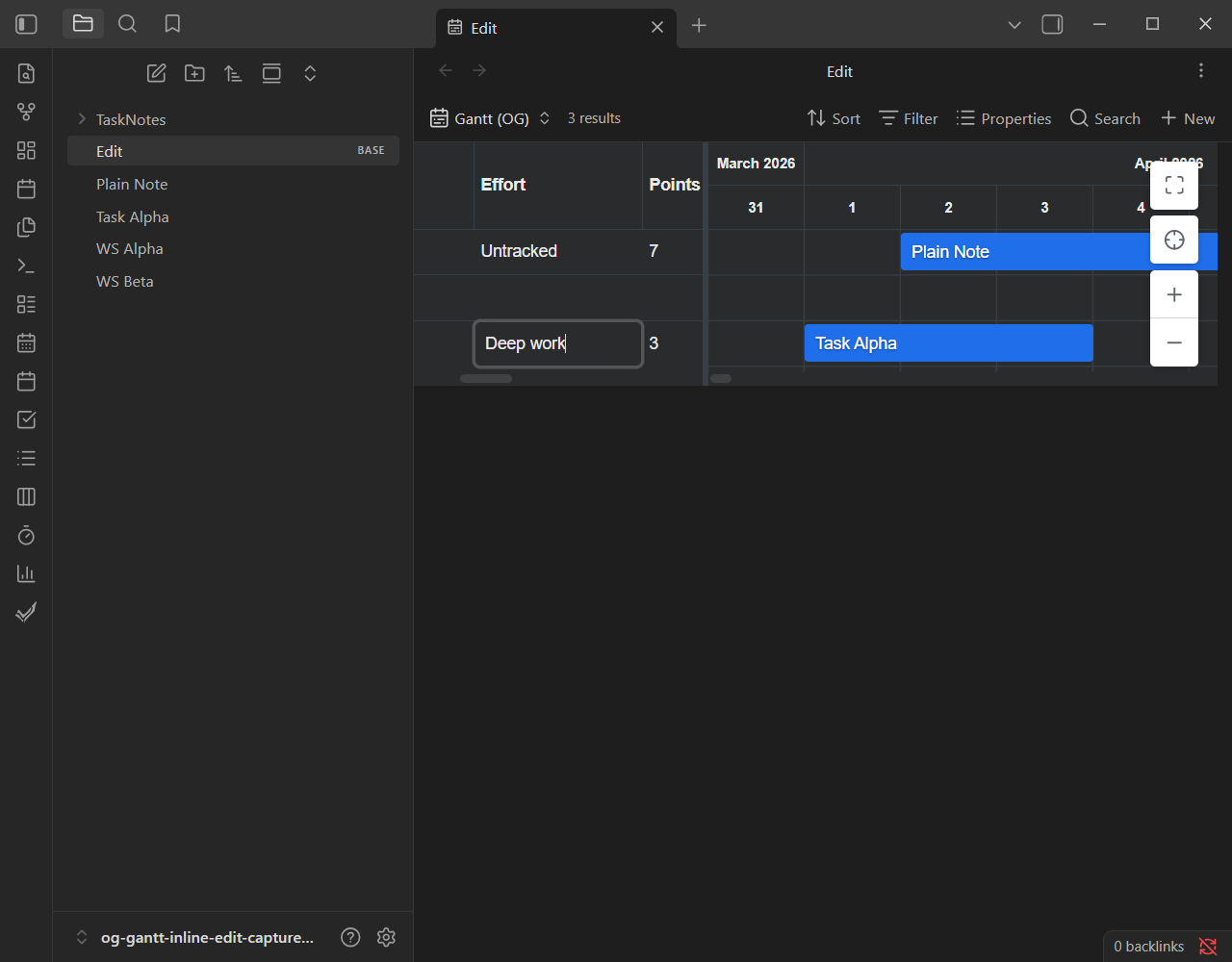Open the tab list dropdown

click(1014, 25)
